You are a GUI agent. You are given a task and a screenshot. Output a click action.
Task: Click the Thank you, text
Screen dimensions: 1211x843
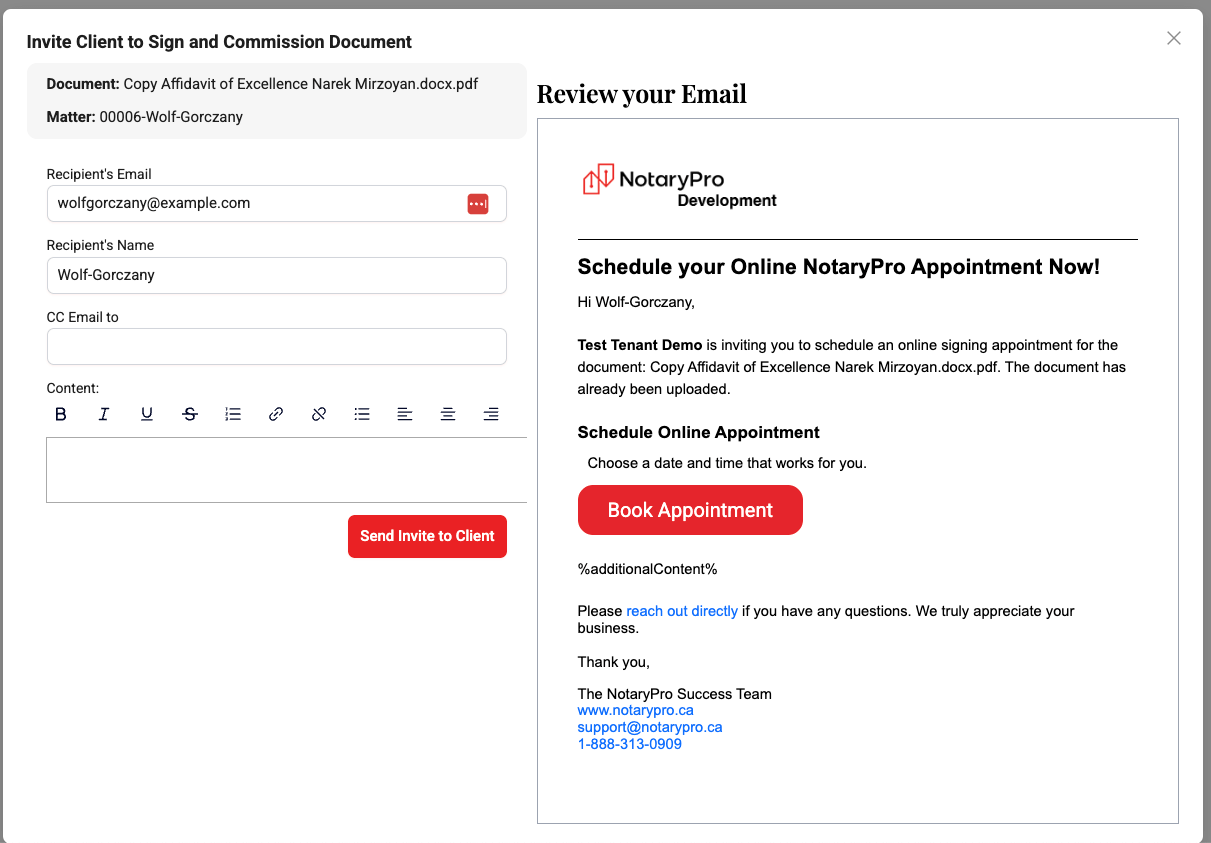point(614,662)
